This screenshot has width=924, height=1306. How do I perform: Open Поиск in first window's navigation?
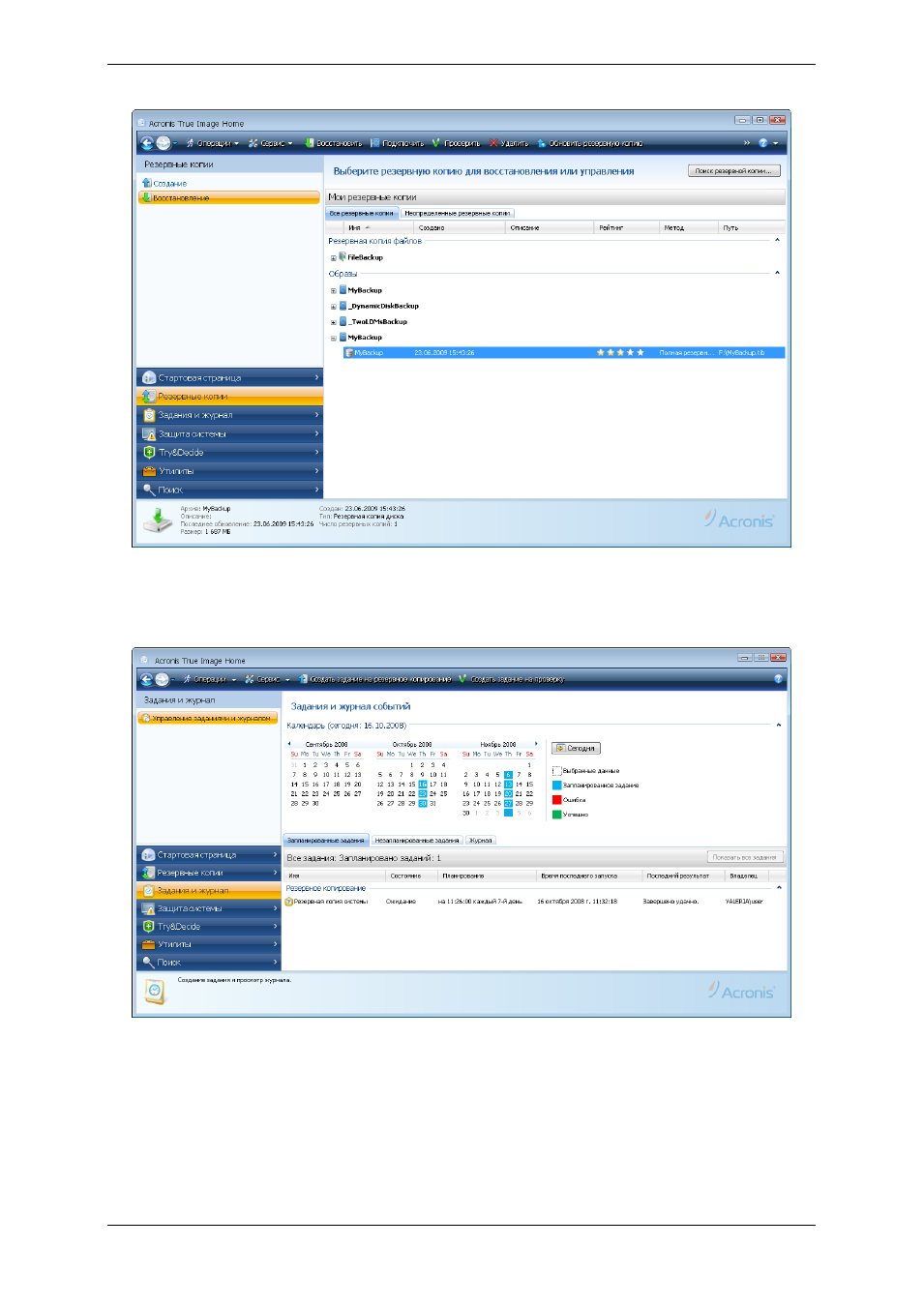point(229,490)
